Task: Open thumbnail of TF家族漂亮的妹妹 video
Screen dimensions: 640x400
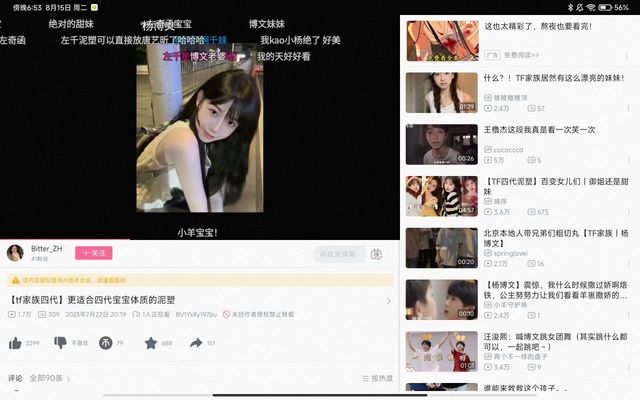Action: click(442, 93)
